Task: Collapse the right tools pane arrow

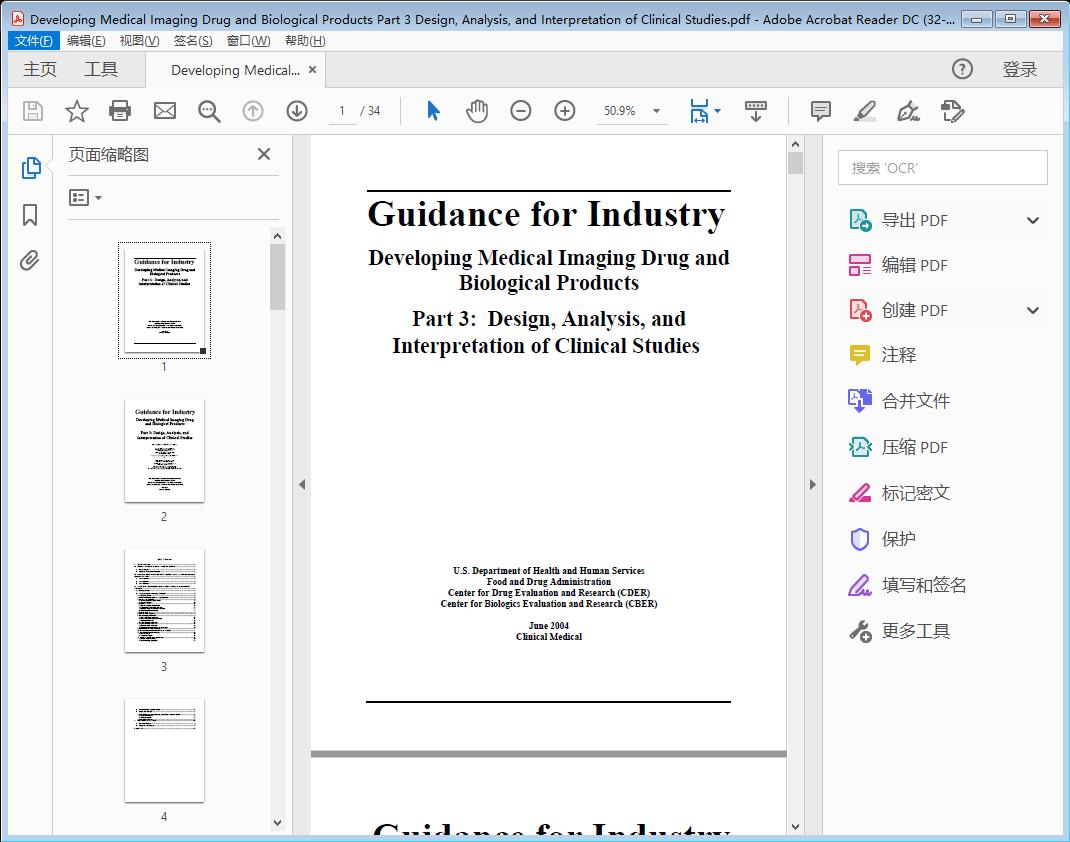Action: pyautogui.click(x=812, y=484)
